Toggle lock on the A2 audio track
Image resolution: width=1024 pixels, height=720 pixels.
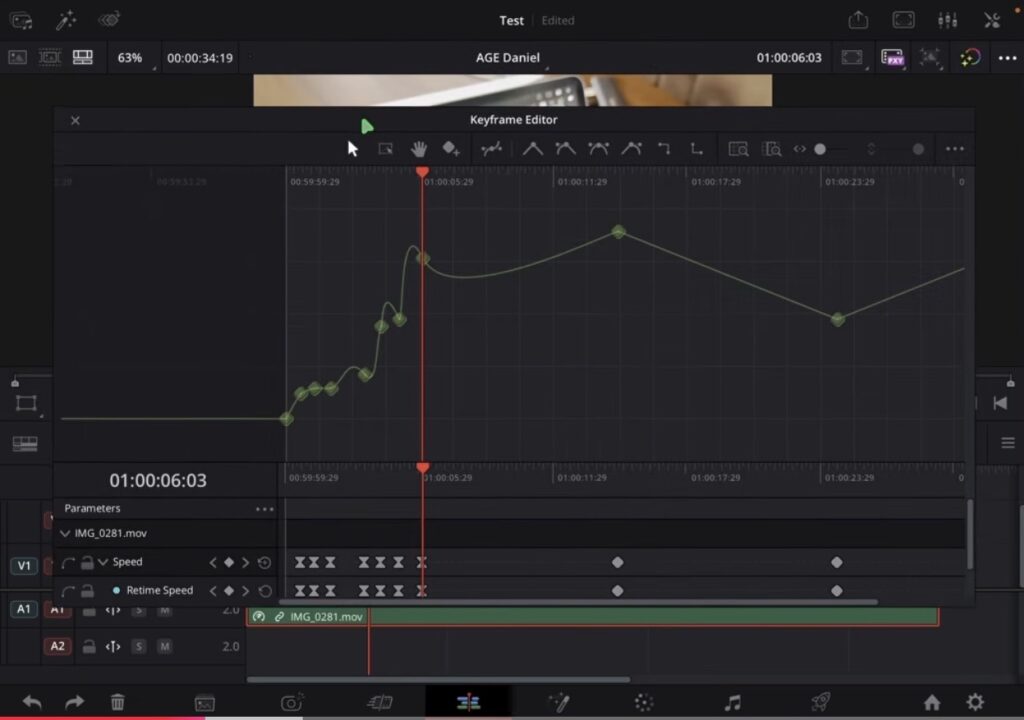89,646
